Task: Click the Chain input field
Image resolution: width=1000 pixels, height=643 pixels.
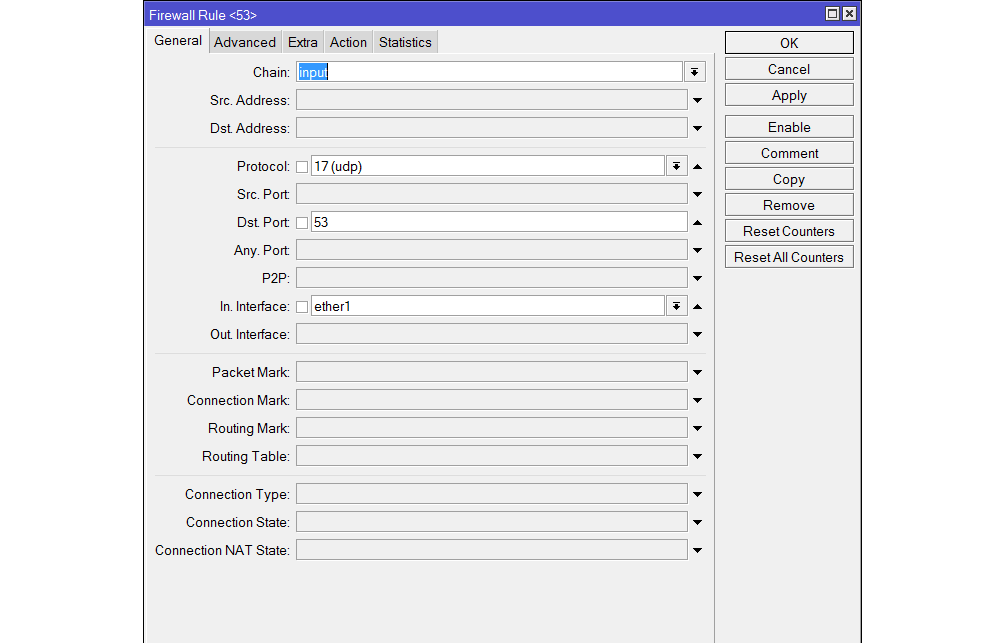Action: click(489, 72)
